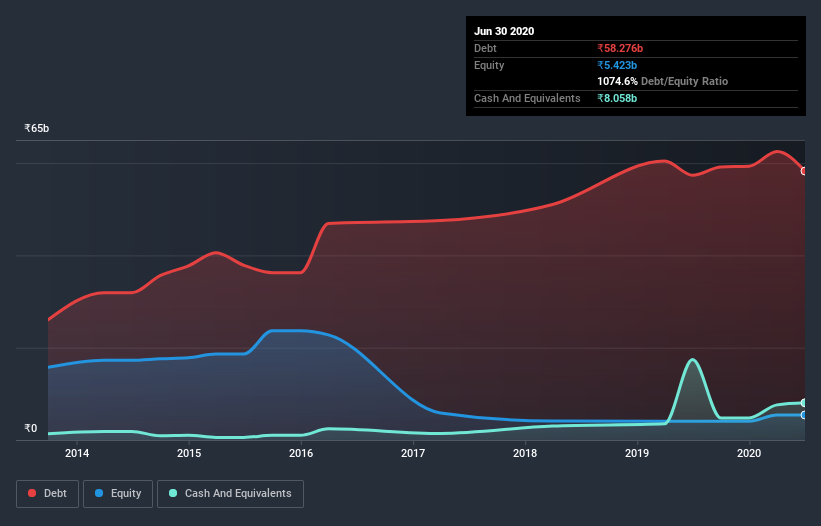Click the ₹5.423b equity value
The height and width of the screenshot is (526, 821).
[x=617, y=65]
